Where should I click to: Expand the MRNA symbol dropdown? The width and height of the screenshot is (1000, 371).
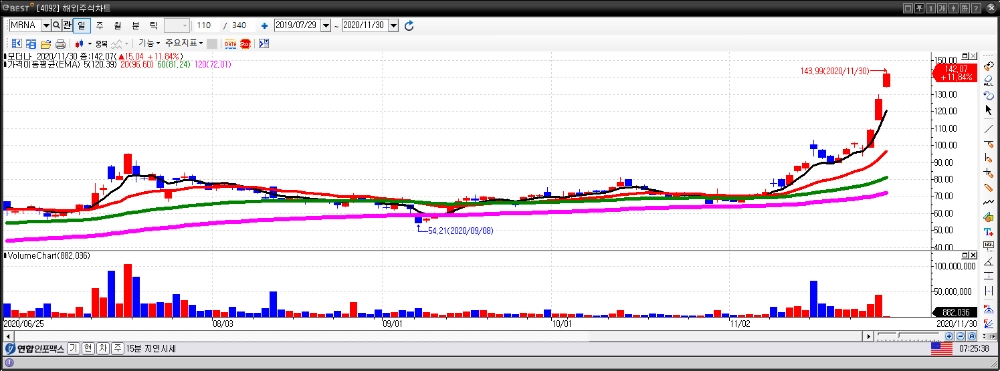46,25
